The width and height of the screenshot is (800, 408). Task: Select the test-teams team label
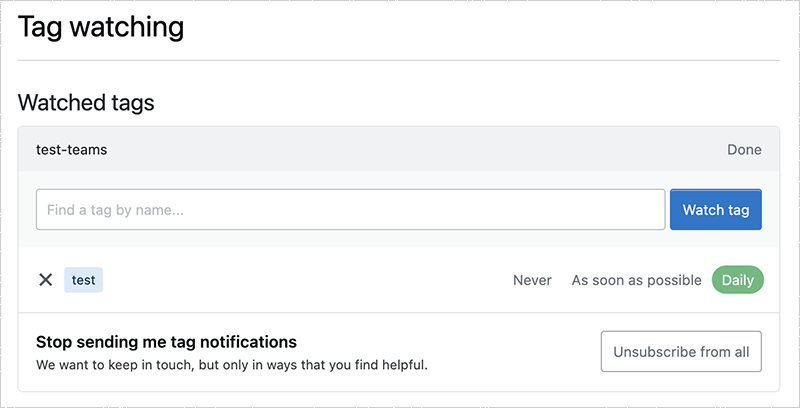71,150
